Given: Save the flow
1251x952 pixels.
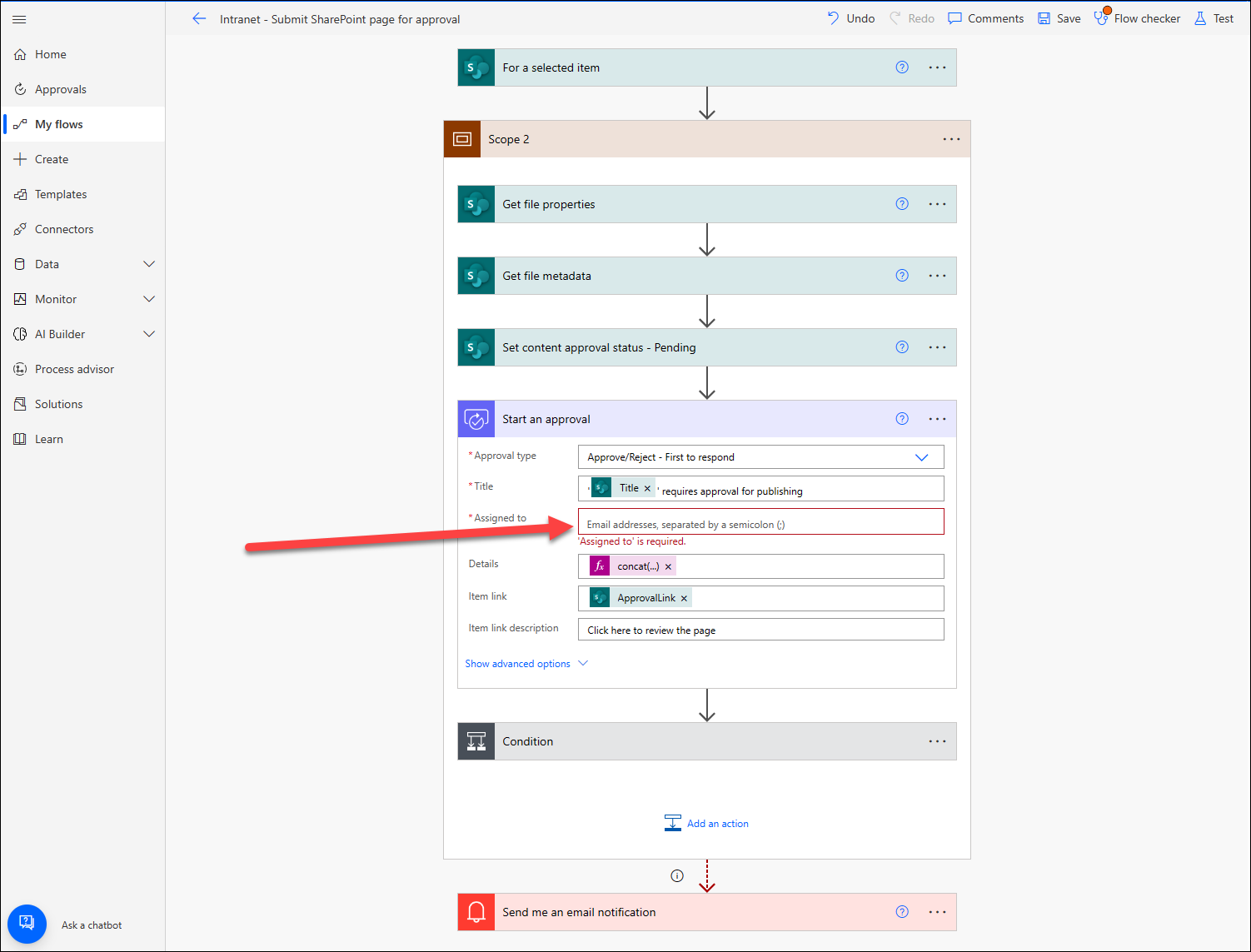Looking at the screenshot, I should click(x=1058, y=17).
